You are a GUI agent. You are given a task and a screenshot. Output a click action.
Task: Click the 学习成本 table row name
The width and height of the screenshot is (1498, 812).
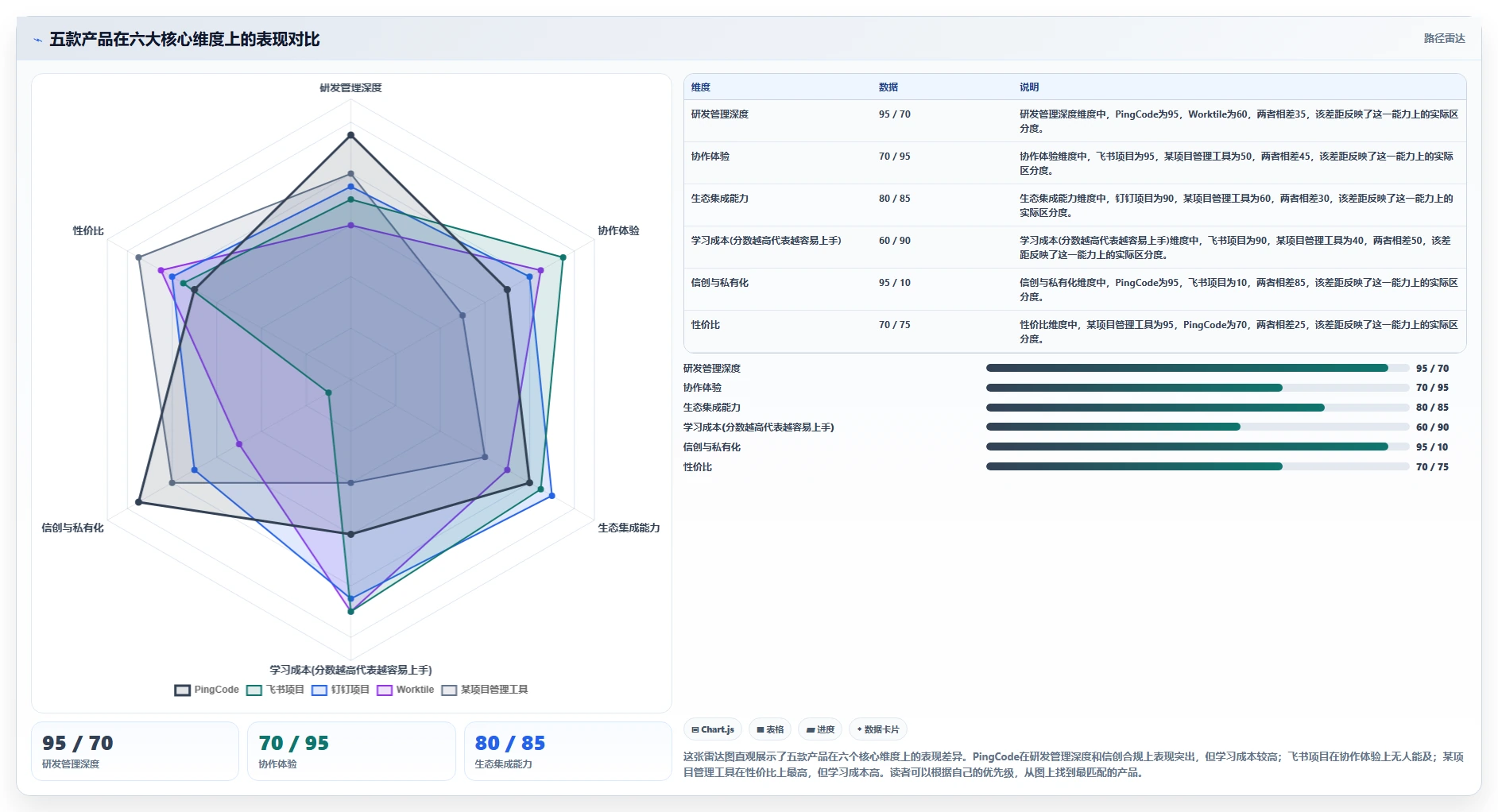(766, 241)
